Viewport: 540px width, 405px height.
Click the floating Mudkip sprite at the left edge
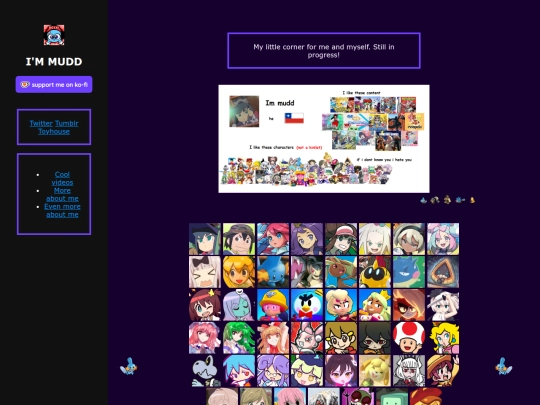[x=128, y=366]
